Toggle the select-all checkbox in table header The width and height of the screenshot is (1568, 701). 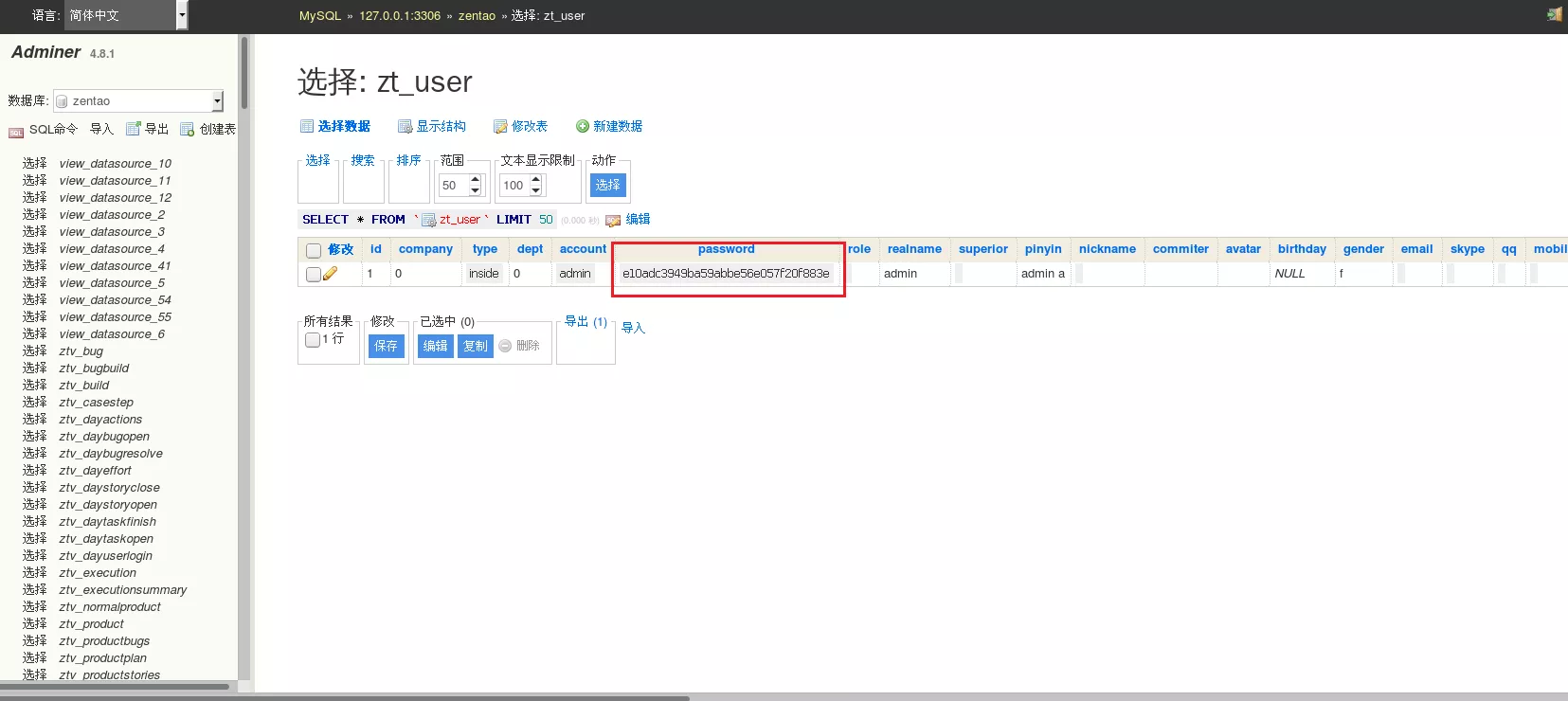(x=314, y=250)
